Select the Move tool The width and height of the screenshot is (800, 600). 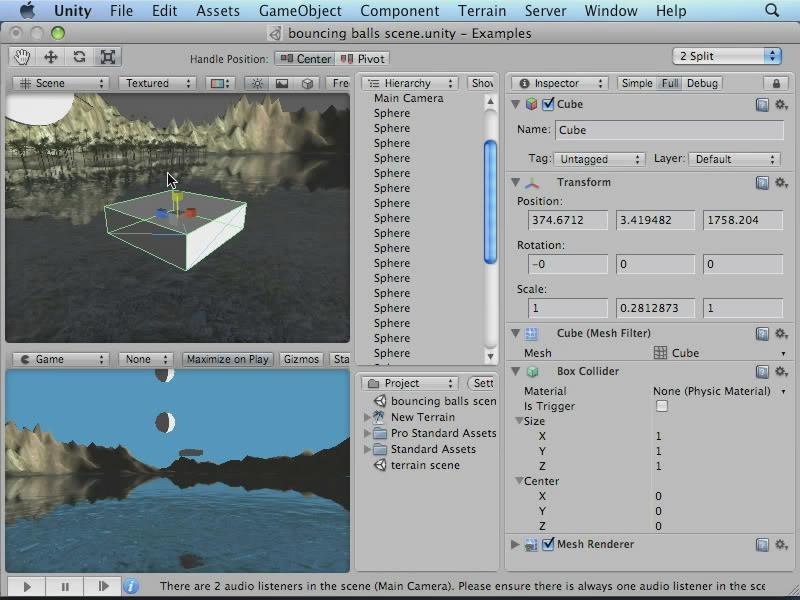tap(51, 57)
